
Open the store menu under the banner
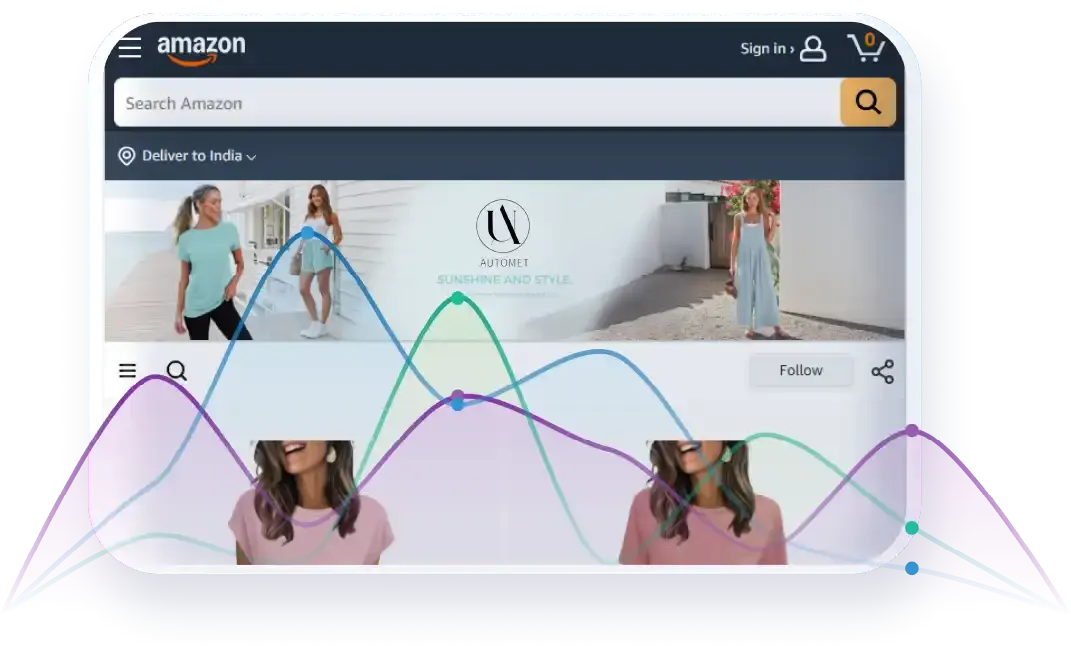click(x=128, y=371)
